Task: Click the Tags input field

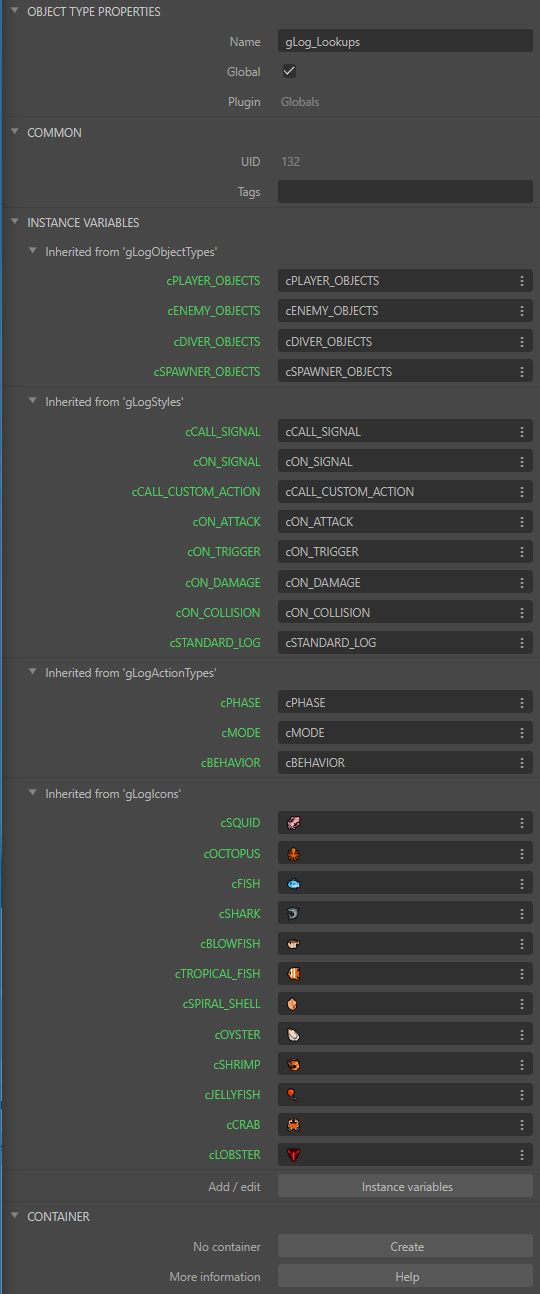Action: (x=405, y=192)
